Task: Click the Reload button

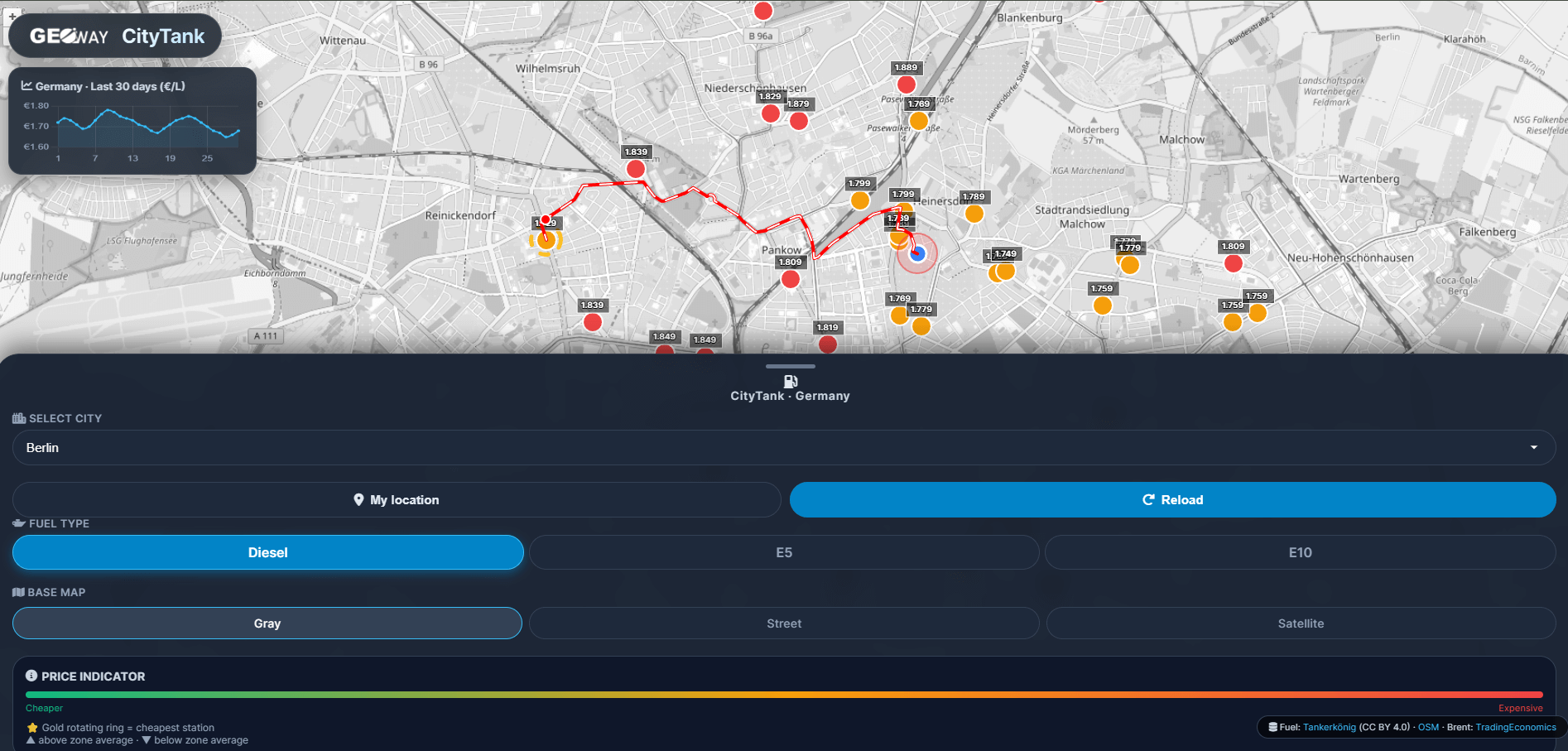Action: tap(1172, 499)
